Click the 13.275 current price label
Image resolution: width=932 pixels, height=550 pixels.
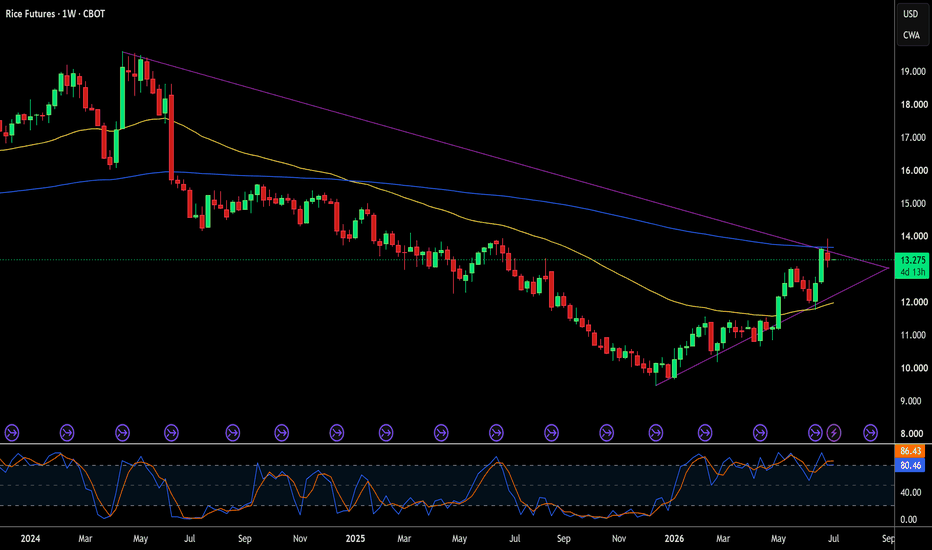(x=913, y=260)
